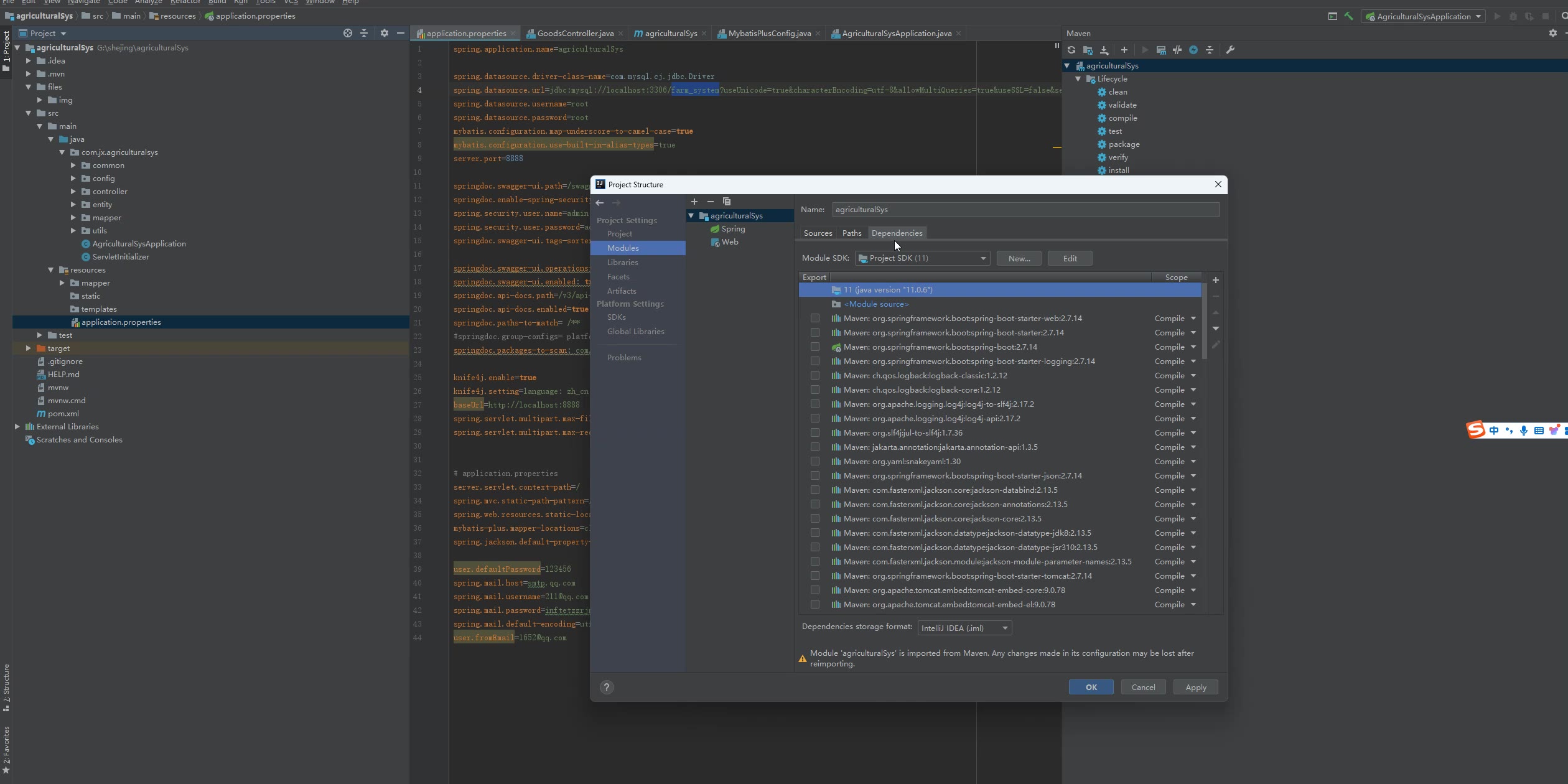Image resolution: width=1568 pixels, height=784 pixels.
Task: Open Maven Settings wrench icon
Action: pyautogui.click(x=1230, y=50)
